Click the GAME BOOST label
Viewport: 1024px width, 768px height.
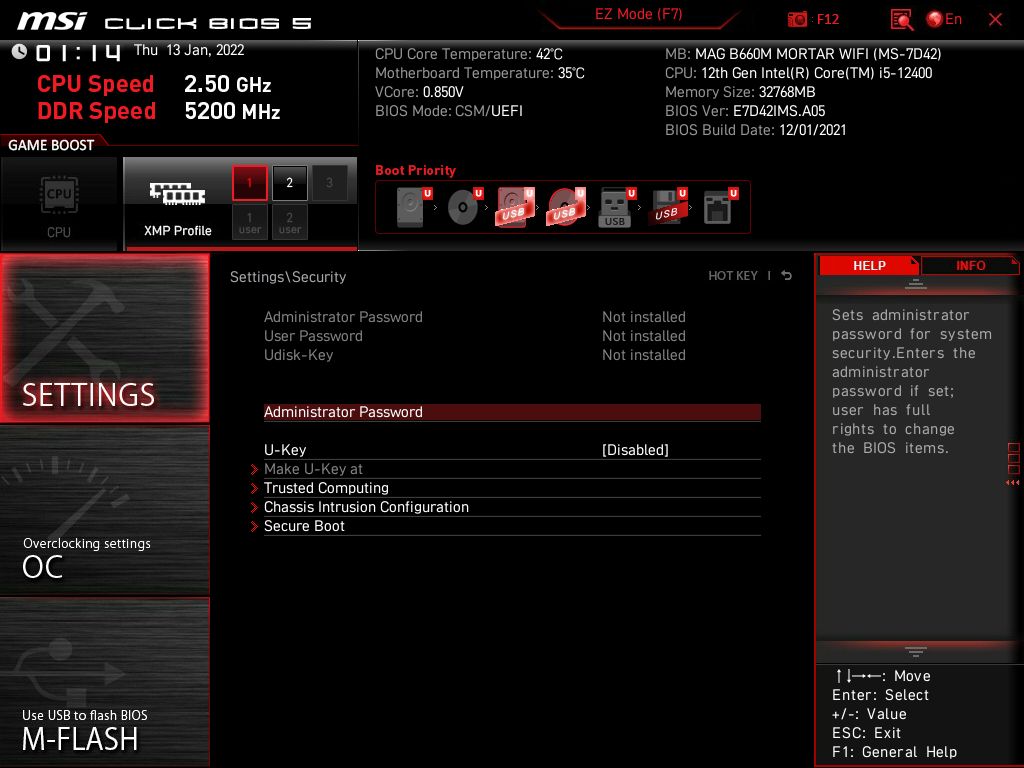51,145
